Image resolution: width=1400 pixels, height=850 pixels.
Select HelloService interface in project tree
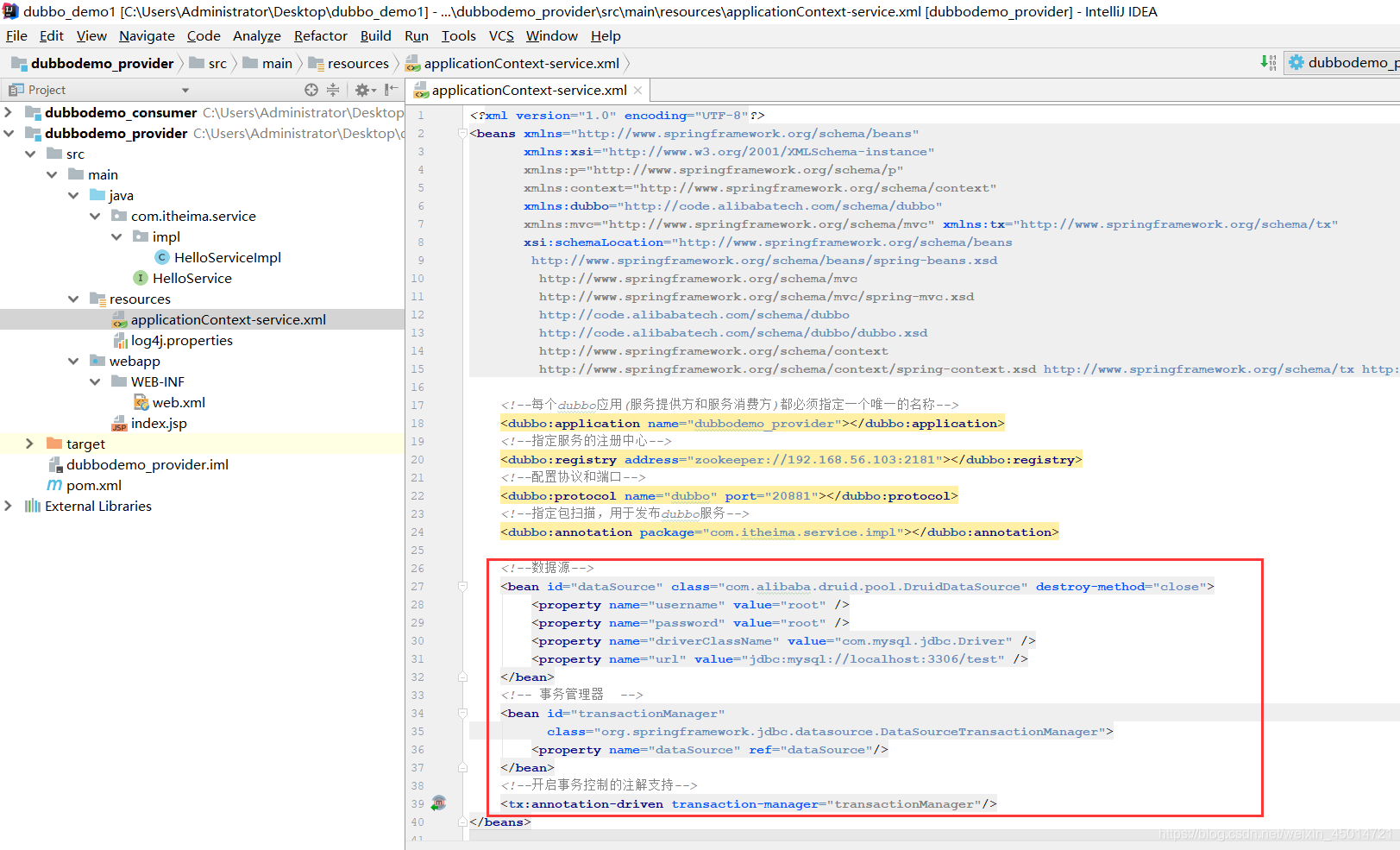click(192, 278)
